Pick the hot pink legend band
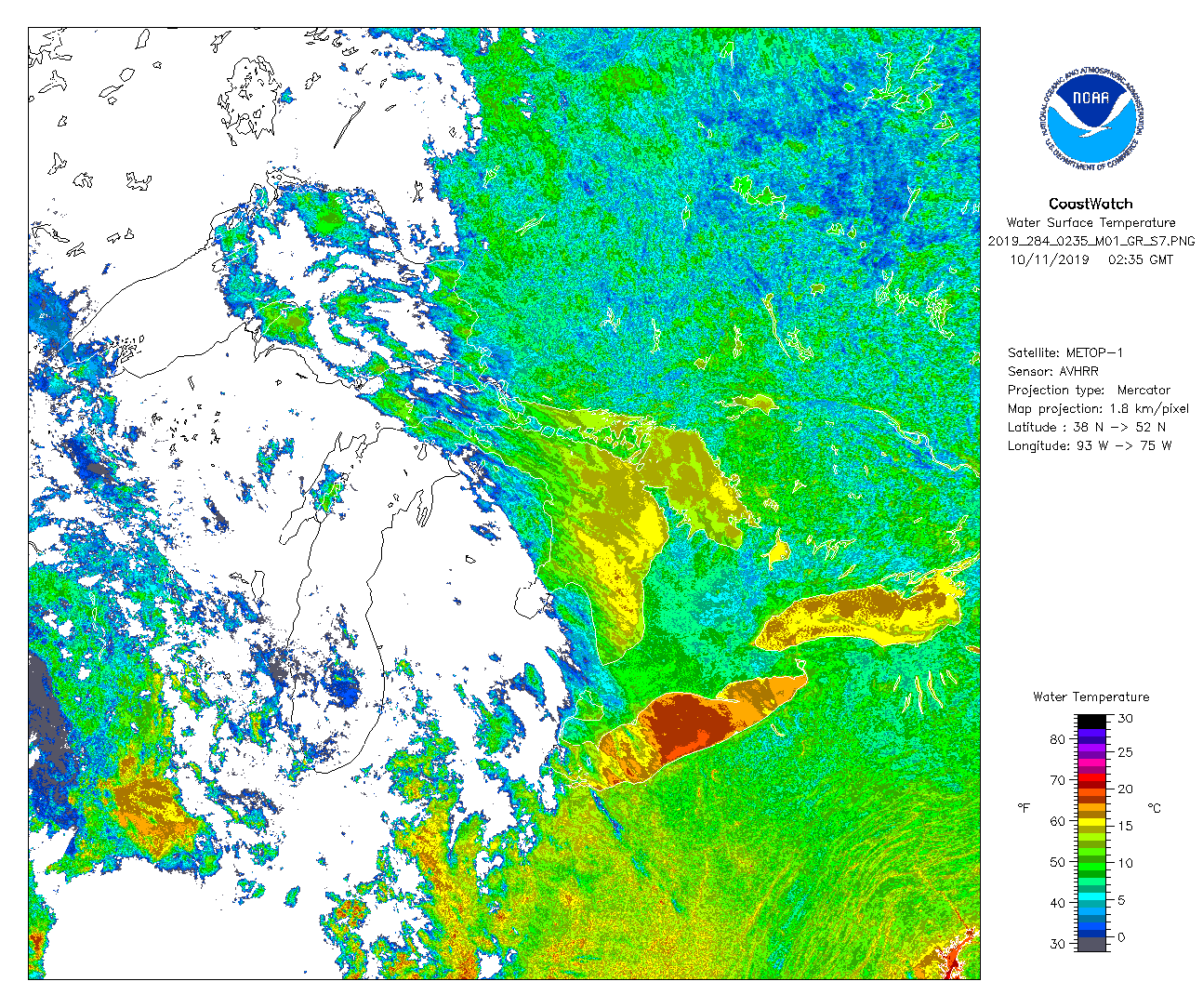This screenshot has width=1203, height=1008. [x=1092, y=763]
